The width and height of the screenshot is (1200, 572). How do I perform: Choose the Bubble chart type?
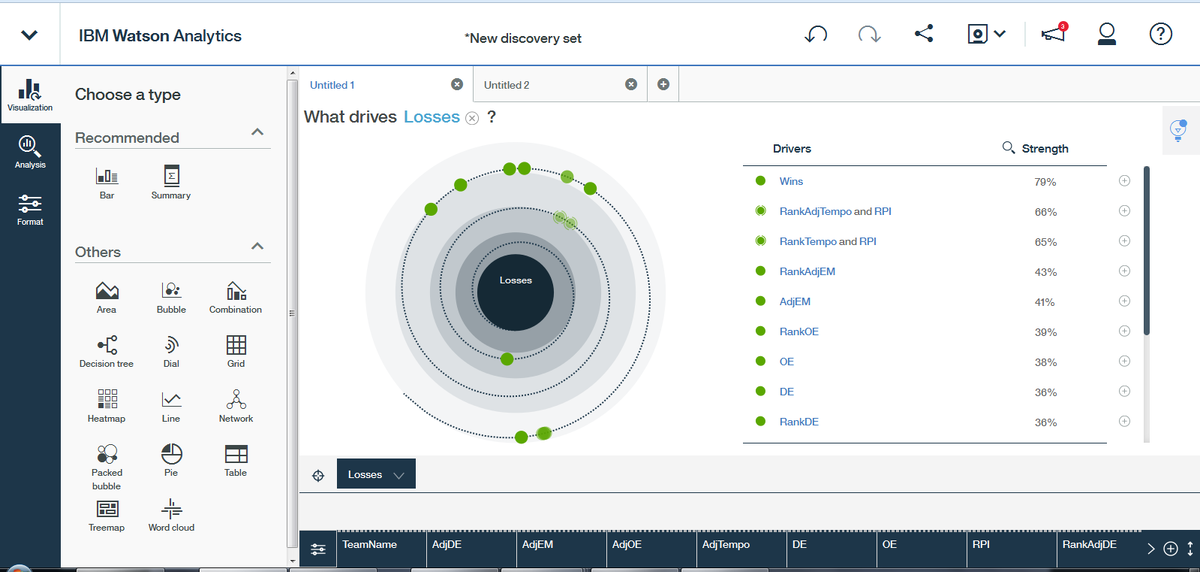click(x=171, y=297)
